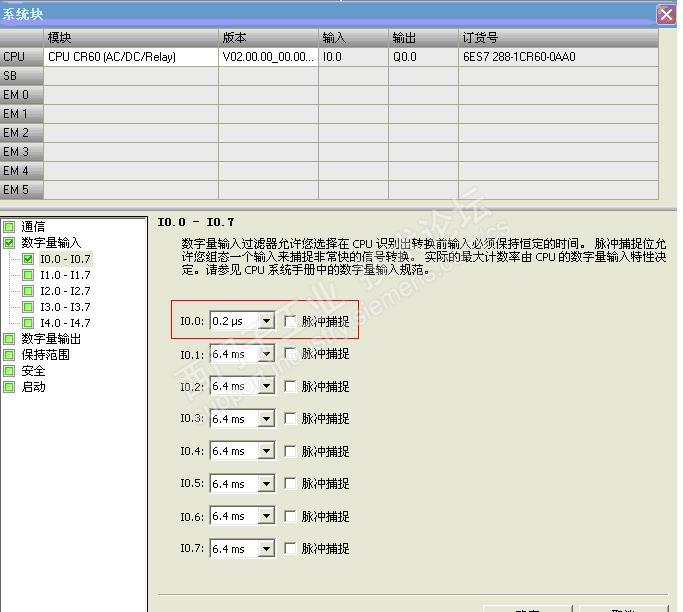
Task: Open the I0.3 filter time dropdown
Action: (266, 419)
